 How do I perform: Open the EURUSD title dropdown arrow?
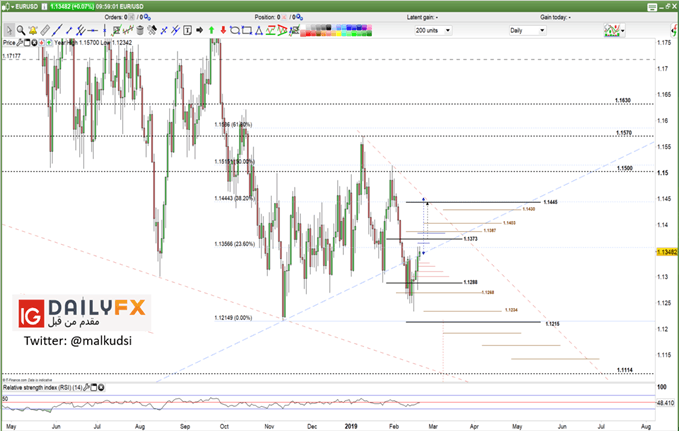13,6
